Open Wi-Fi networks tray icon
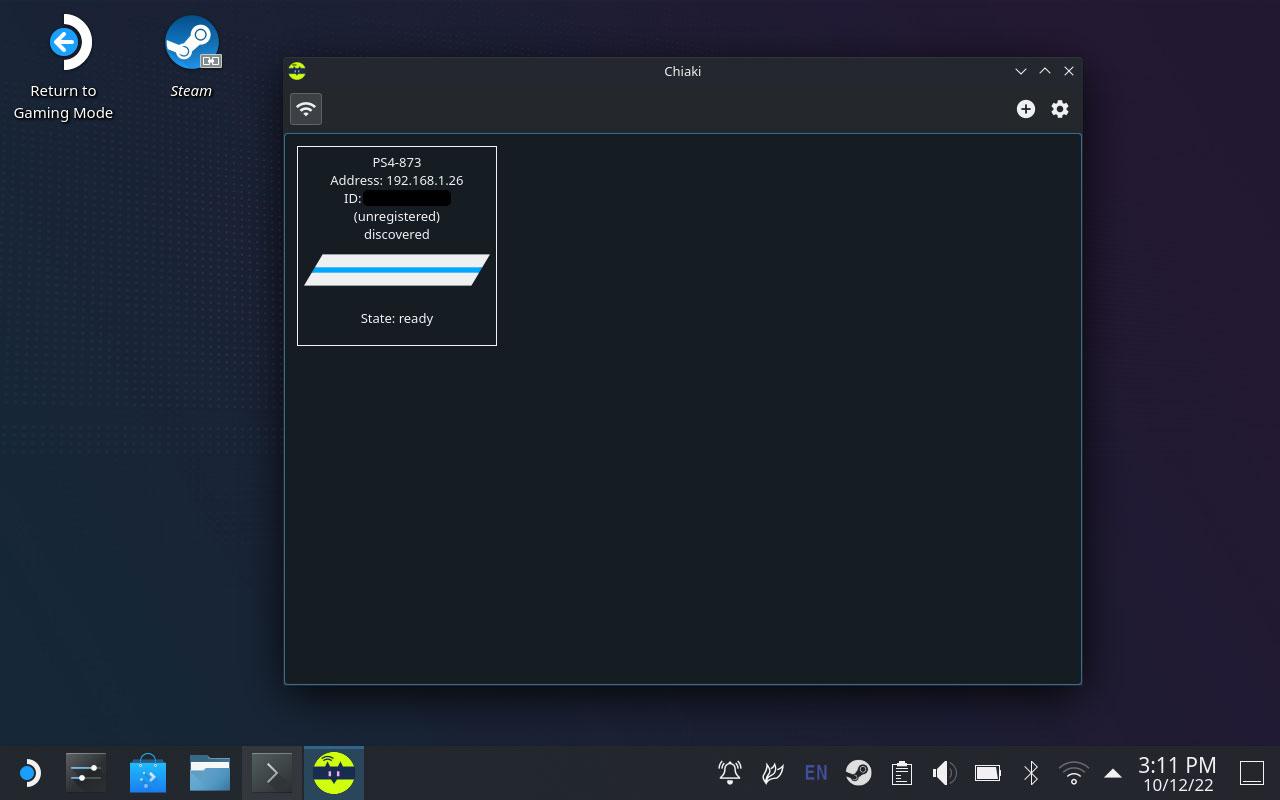 coord(1074,772)
